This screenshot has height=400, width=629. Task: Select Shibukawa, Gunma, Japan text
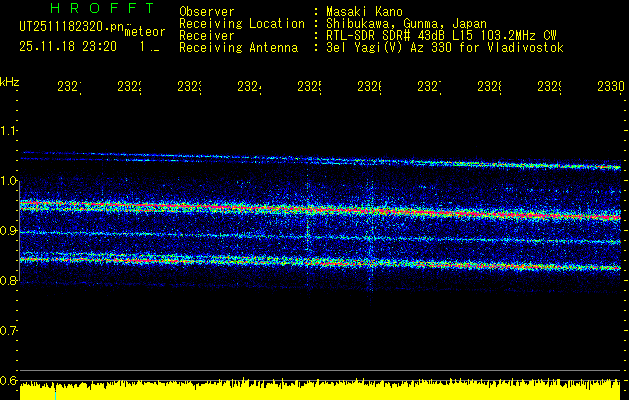[406, 24]
